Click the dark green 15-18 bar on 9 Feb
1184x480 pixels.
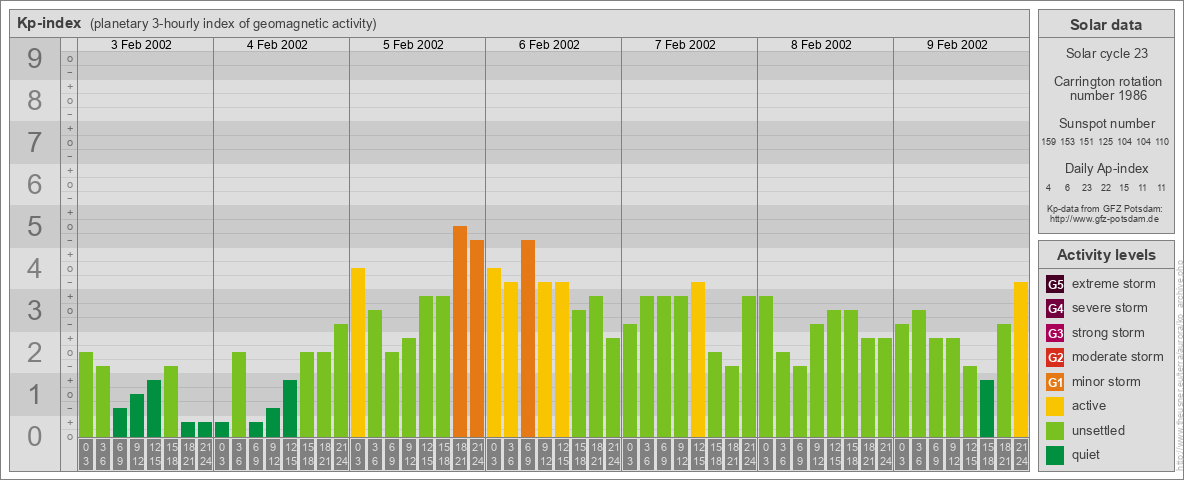(987, 408)
